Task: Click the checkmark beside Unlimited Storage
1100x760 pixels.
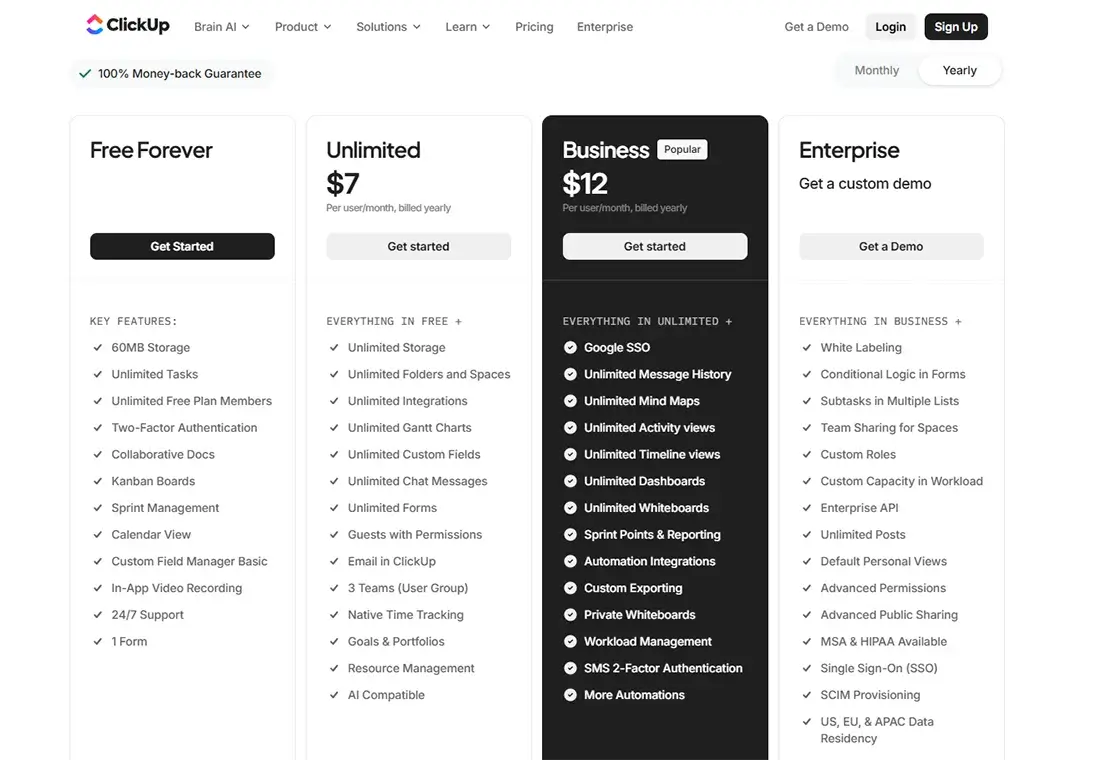Action: coord(334,348)
